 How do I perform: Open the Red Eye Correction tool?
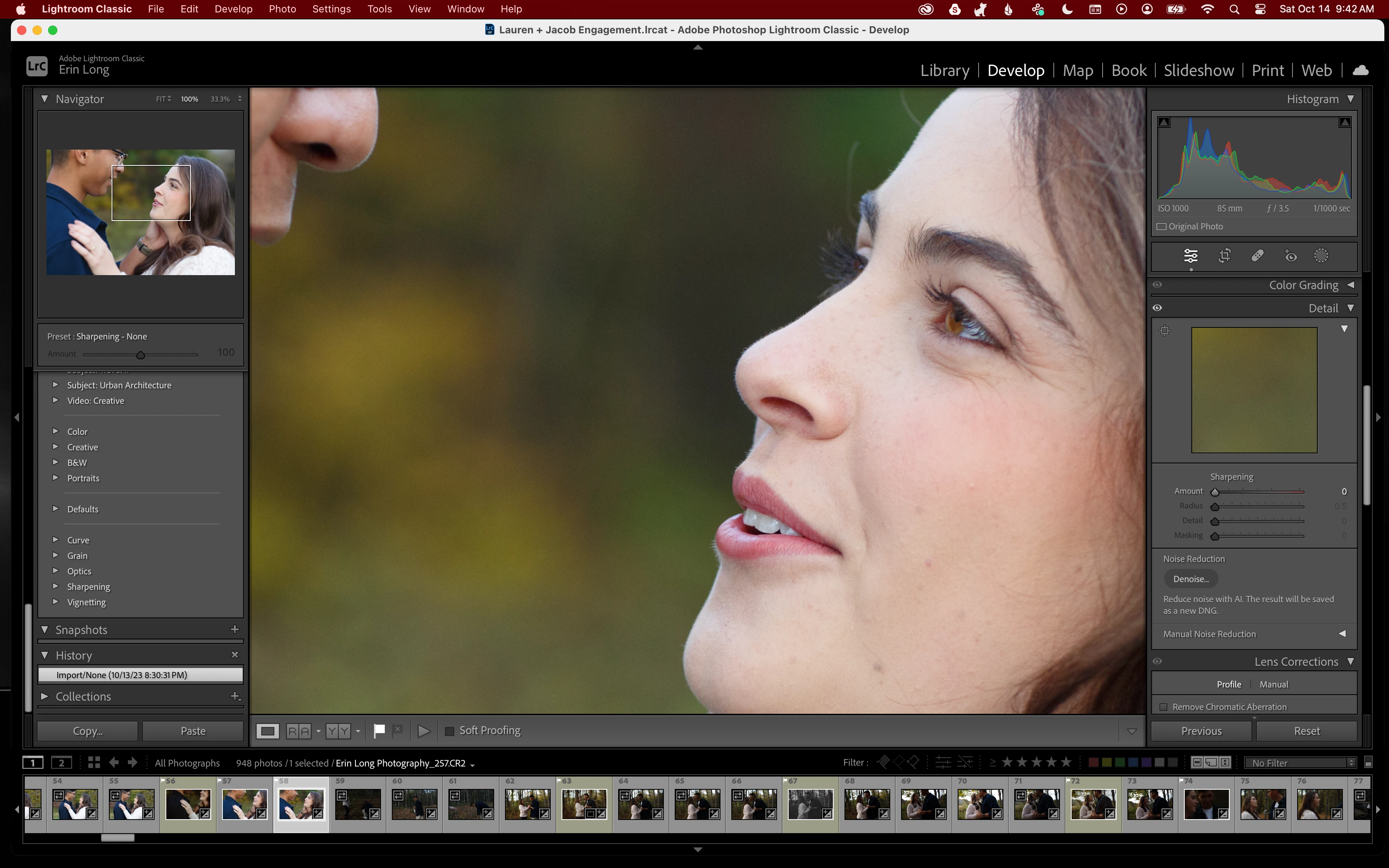pos(1290,255)
